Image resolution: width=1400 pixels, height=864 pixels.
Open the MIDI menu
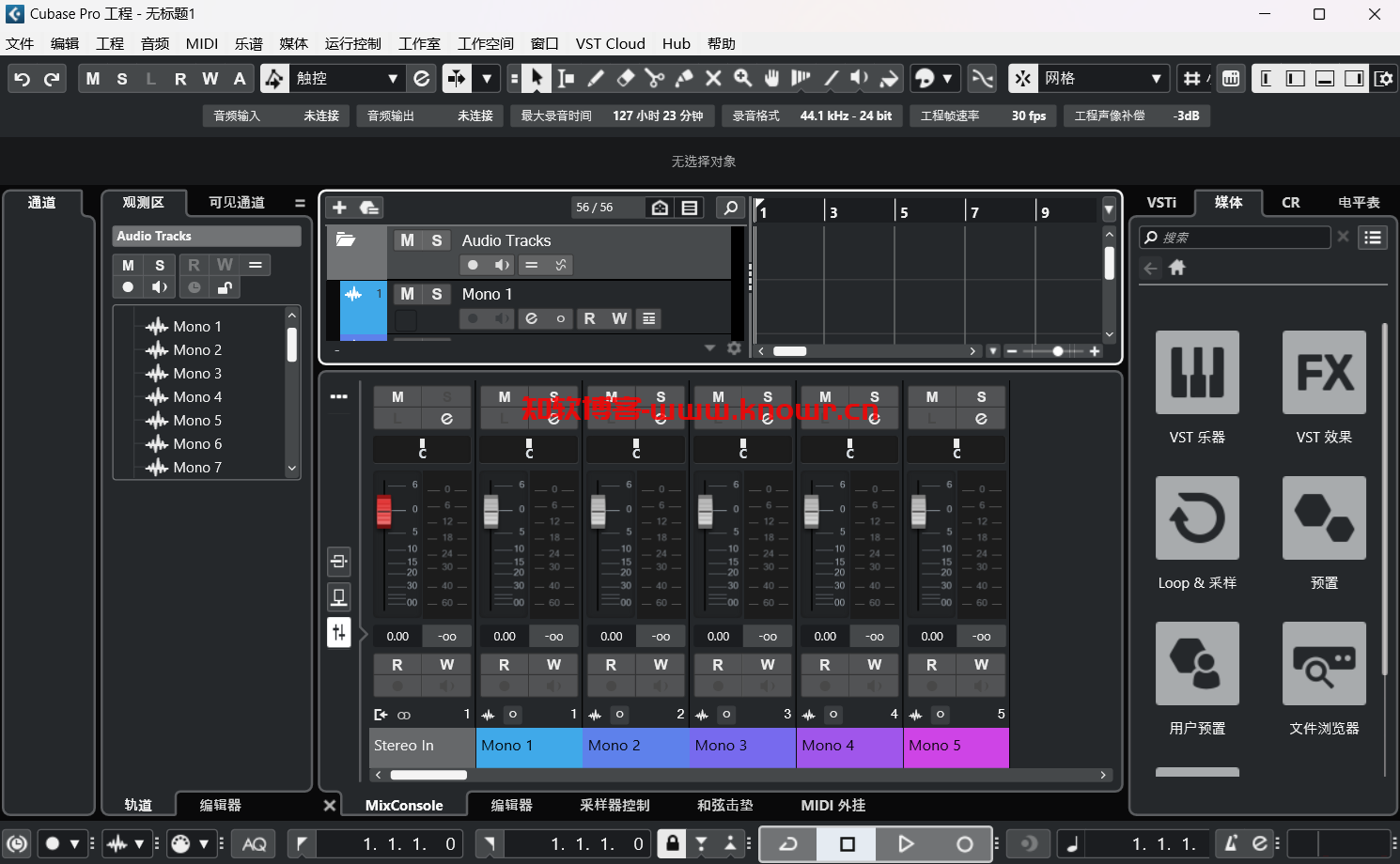202,43
